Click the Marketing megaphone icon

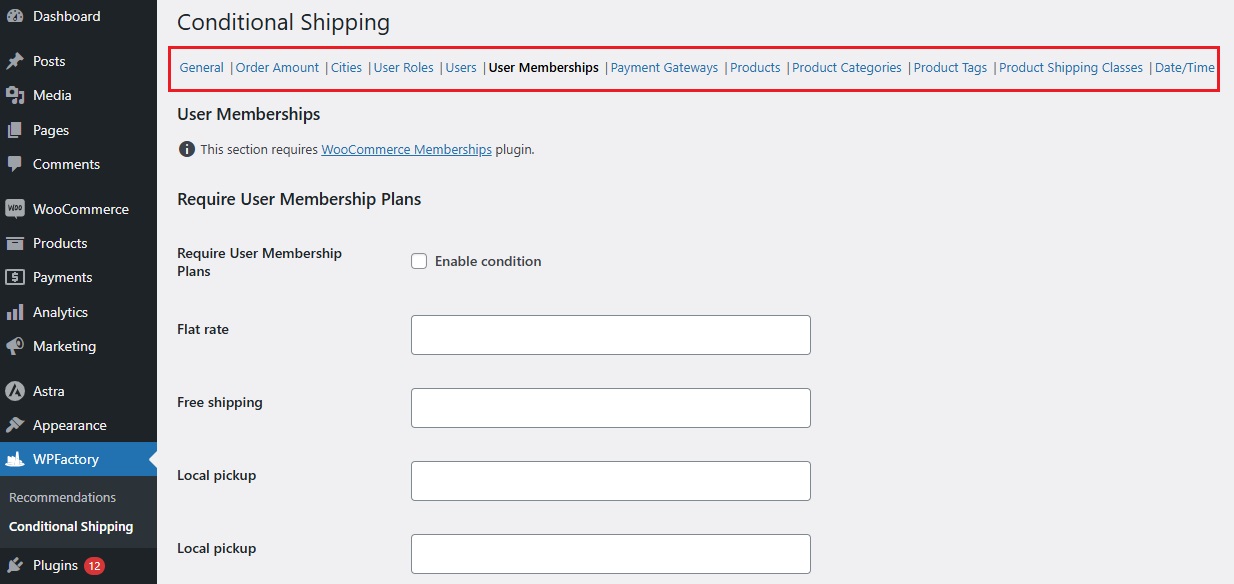[15, 346]
